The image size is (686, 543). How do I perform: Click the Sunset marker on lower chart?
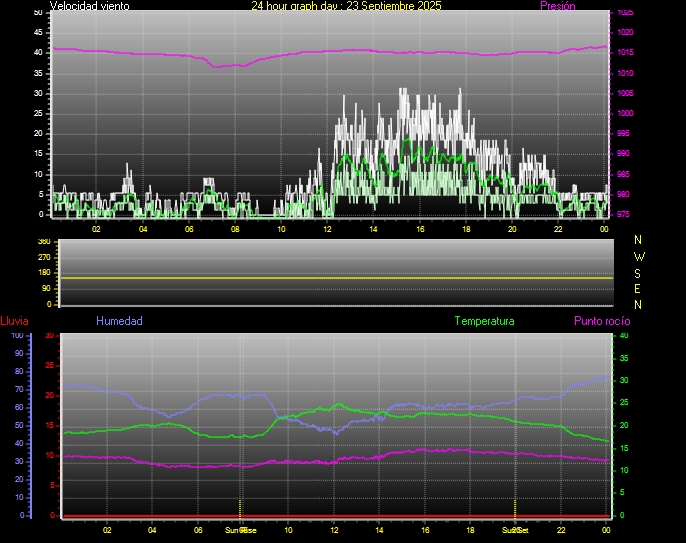coord(514,529)
